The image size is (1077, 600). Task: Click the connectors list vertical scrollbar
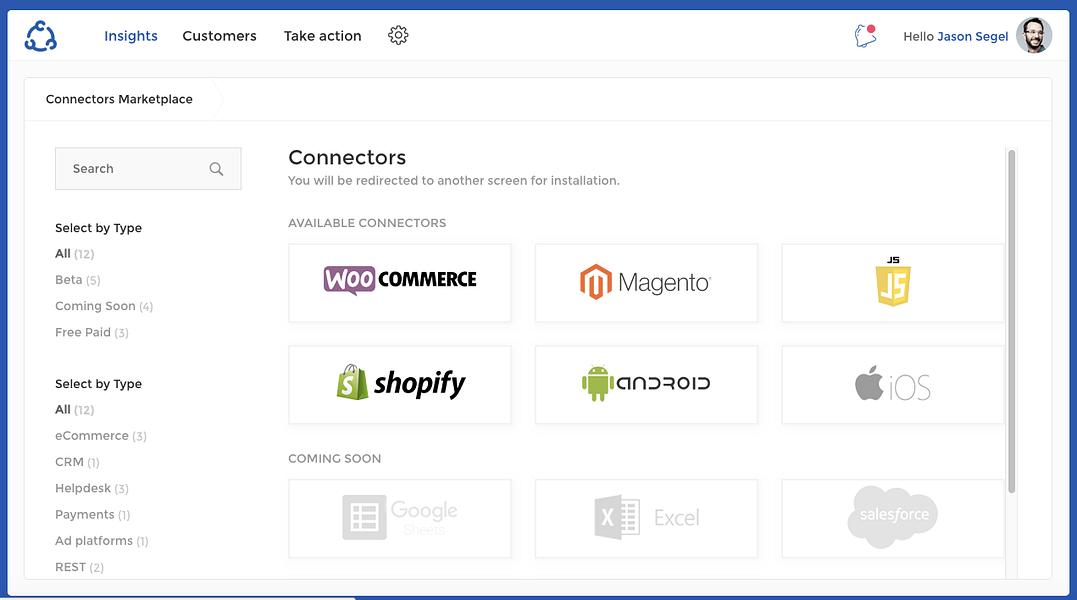click(1011, 321)
